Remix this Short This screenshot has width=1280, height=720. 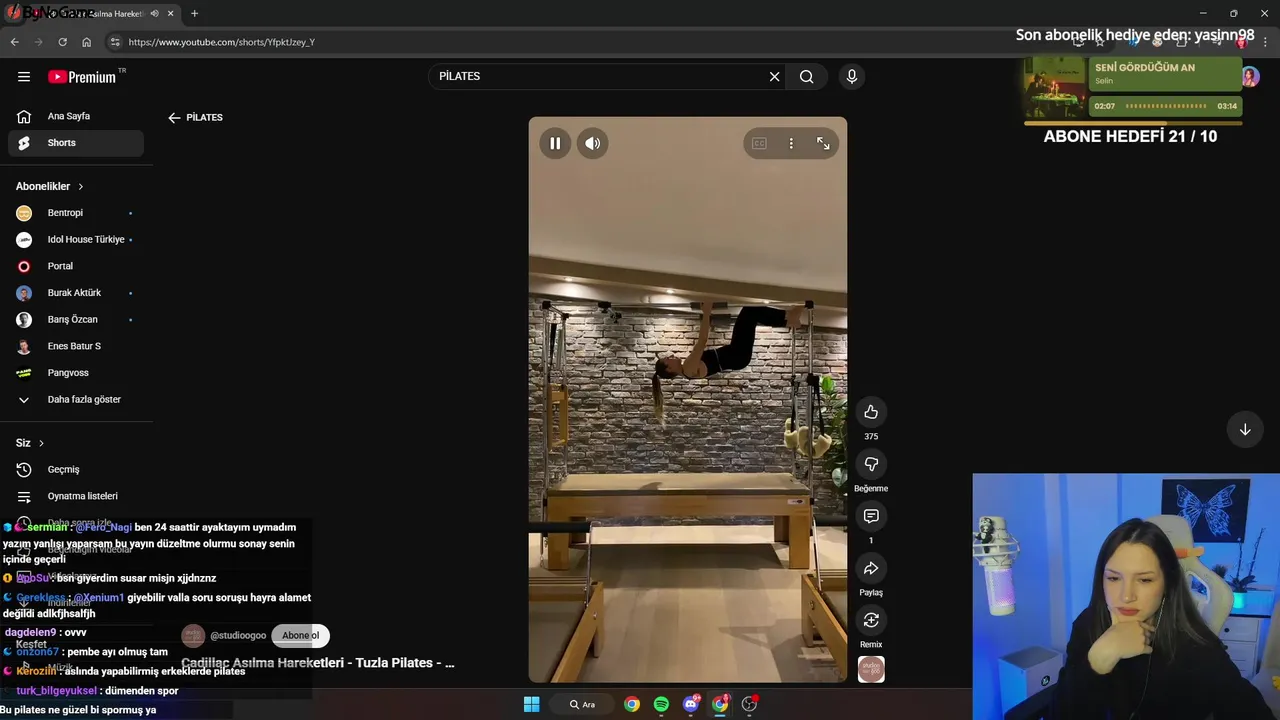pyautogui.click(x=871, y=620)
